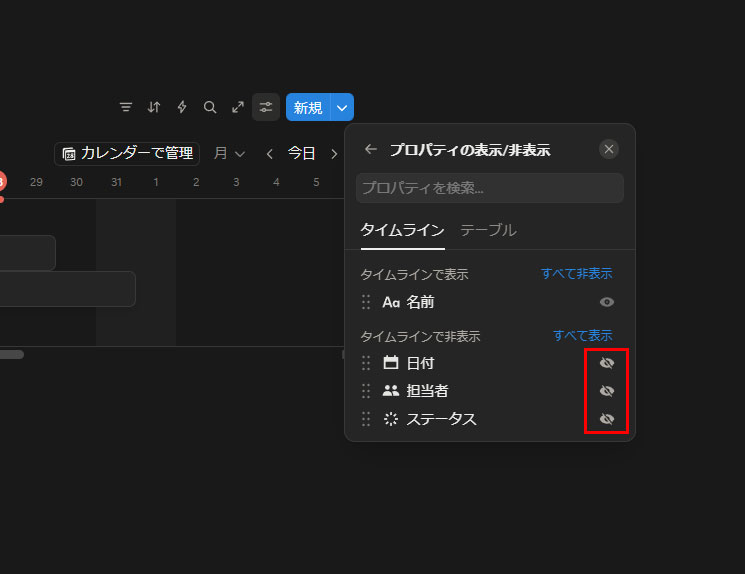Hide the 名前 property using eye icon
745x574 pixels.
click(x=606, y=302)
